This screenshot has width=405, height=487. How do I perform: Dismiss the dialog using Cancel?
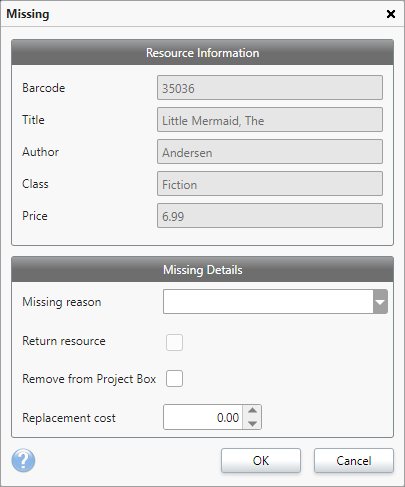pyautogui.click(x=354, y=460)
